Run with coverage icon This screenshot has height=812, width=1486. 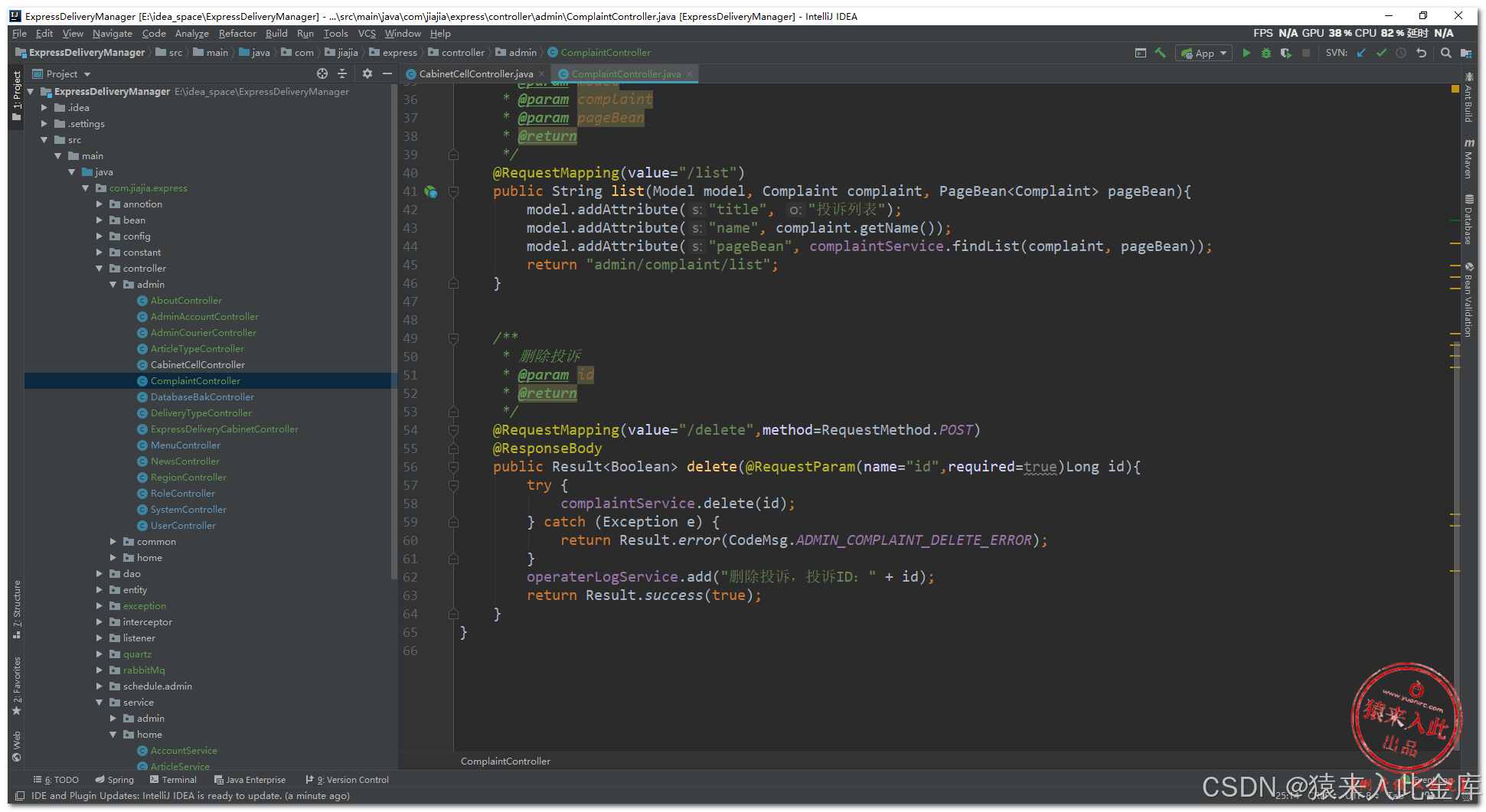click(1286, 53)
